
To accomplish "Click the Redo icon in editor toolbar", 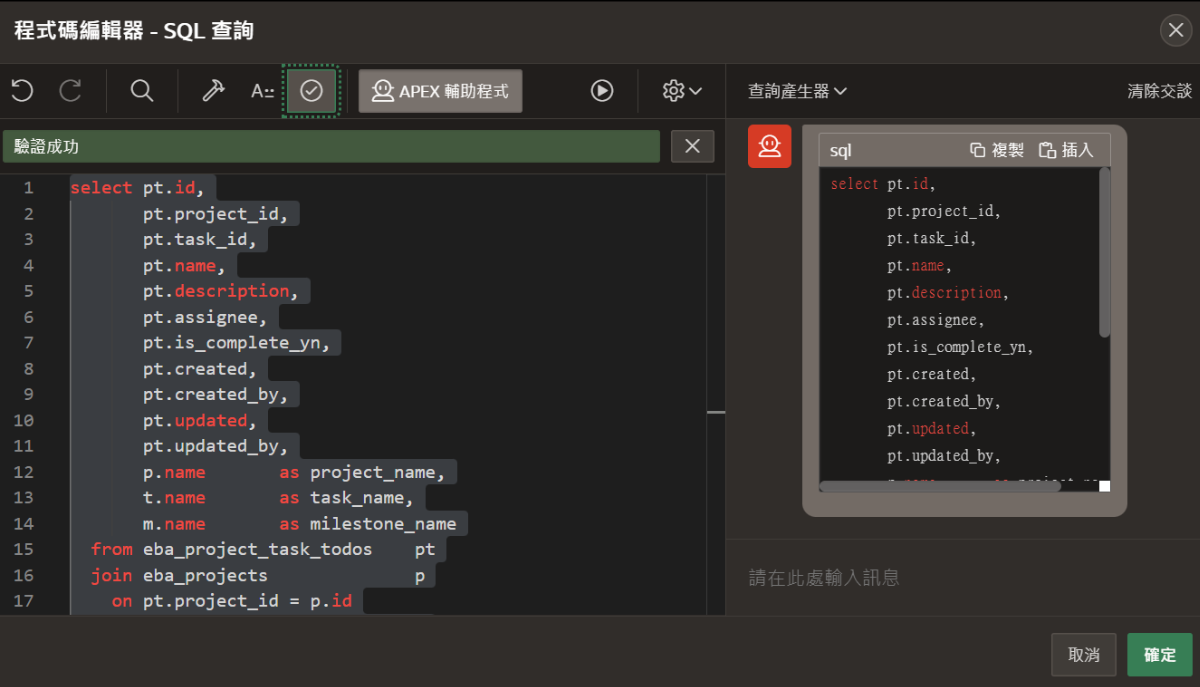I will [x=70, y=91].
